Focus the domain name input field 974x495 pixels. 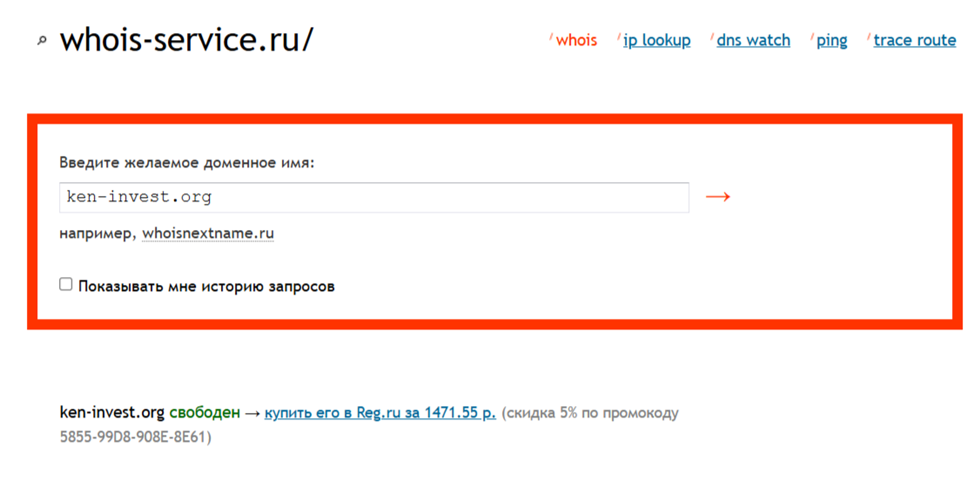pos(374,197)
